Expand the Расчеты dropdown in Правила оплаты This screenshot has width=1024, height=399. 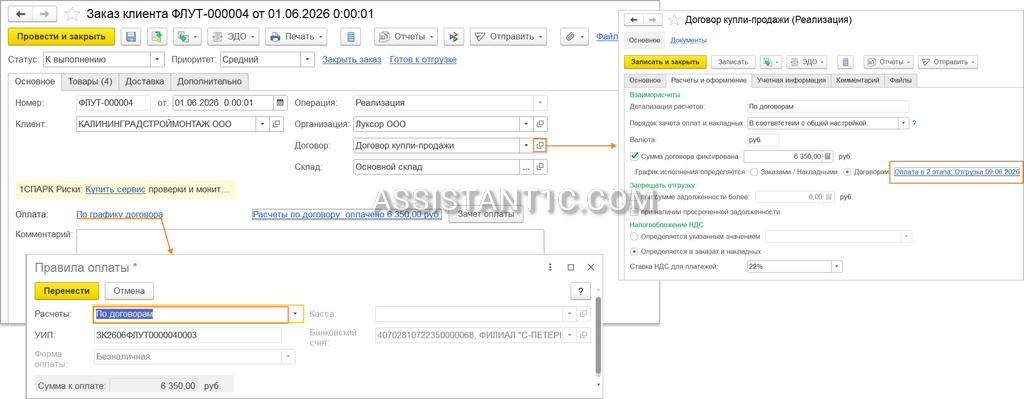click(295, 314)
